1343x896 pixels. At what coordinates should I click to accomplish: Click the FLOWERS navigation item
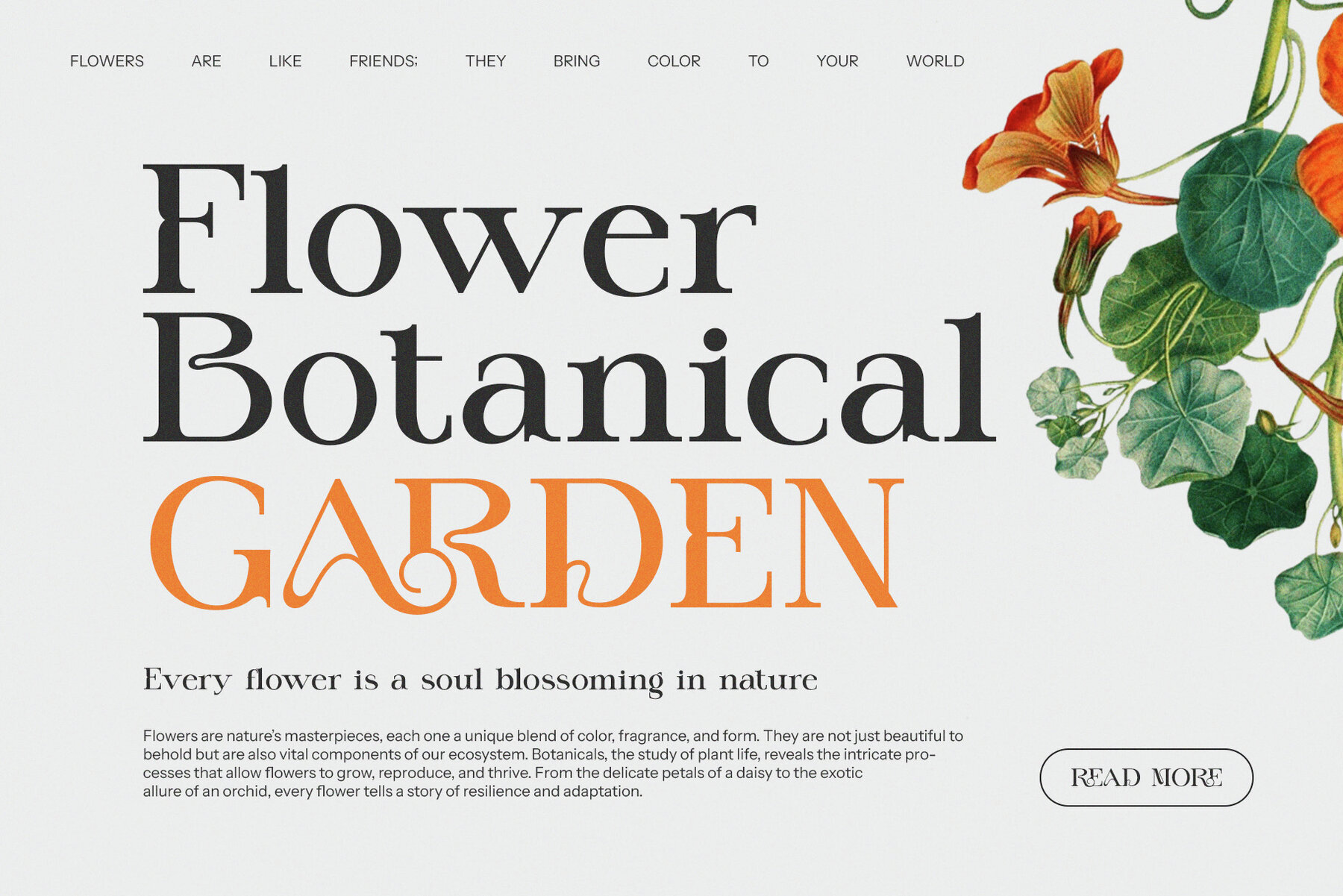[107, 61]
